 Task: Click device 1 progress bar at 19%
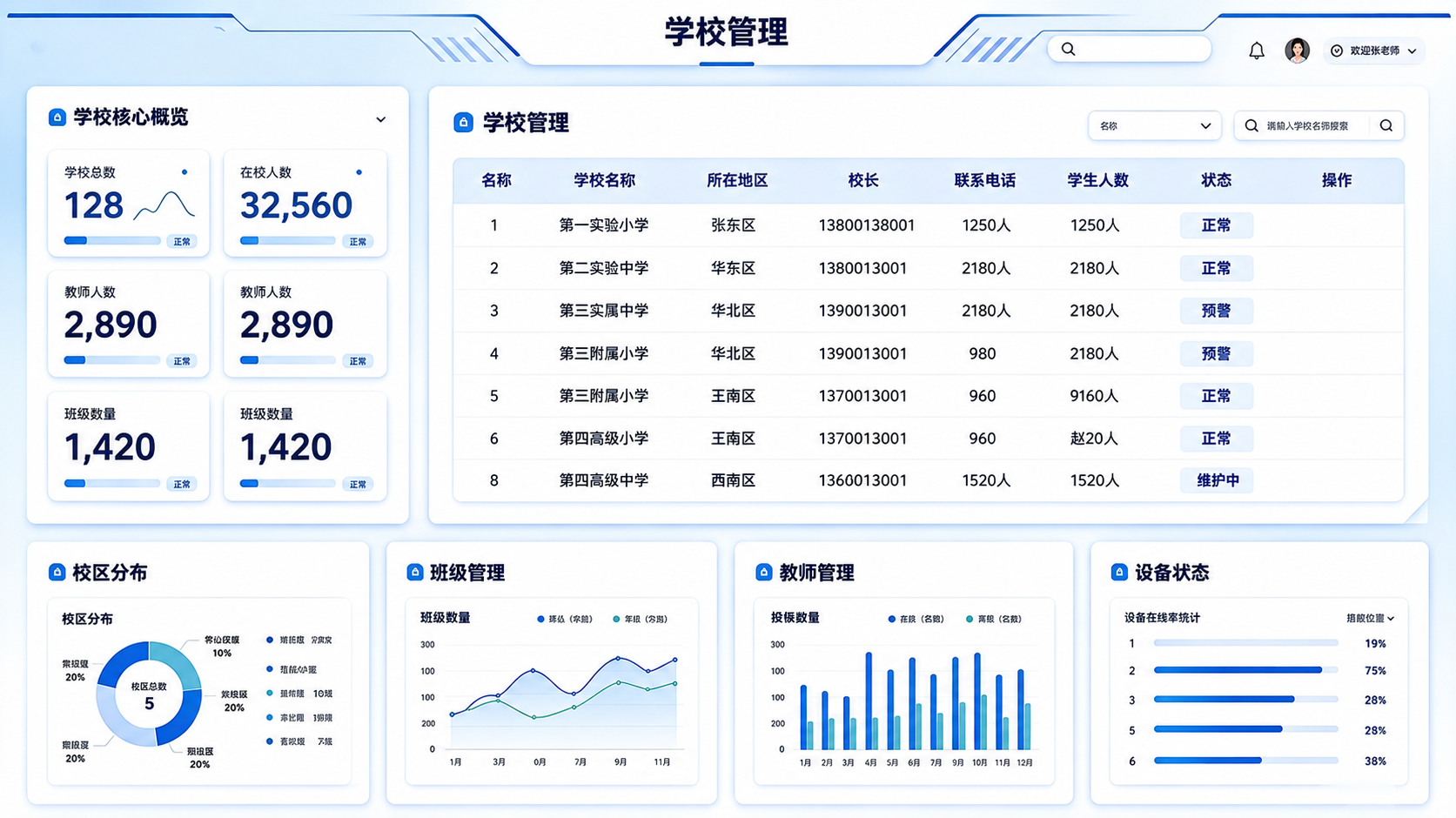(1246, 644)
